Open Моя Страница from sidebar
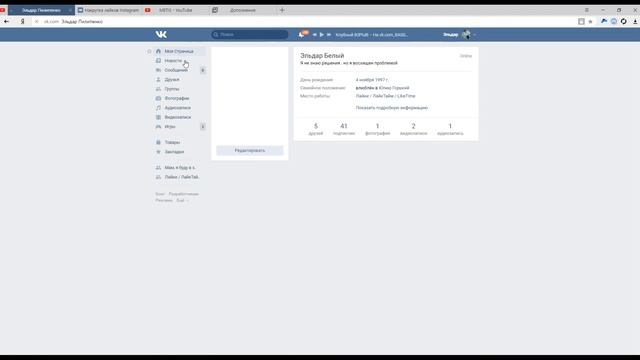This screenshot has height=360, width=640. 179,51
